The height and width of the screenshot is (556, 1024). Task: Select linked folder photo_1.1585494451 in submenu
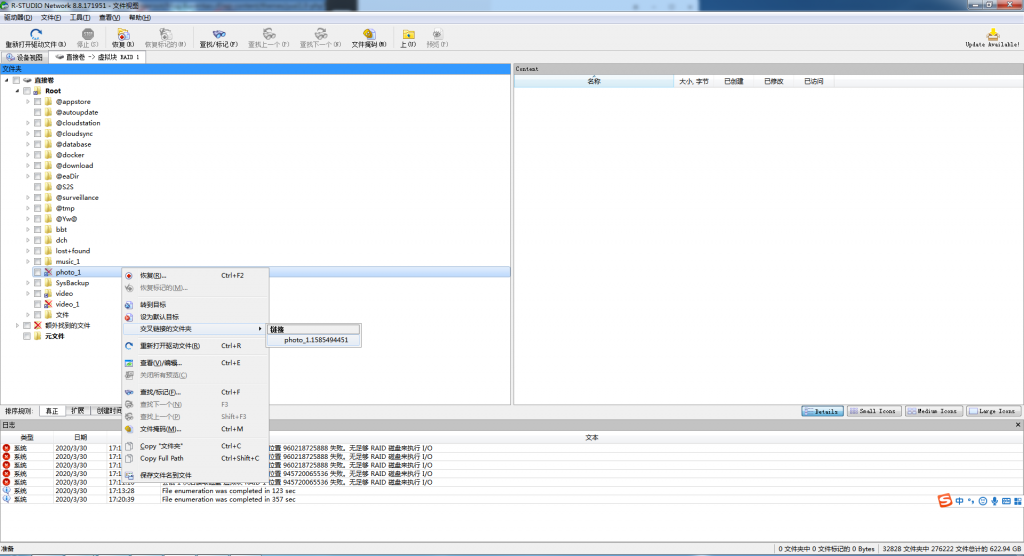pyautogui.click(x=316, y=340)
